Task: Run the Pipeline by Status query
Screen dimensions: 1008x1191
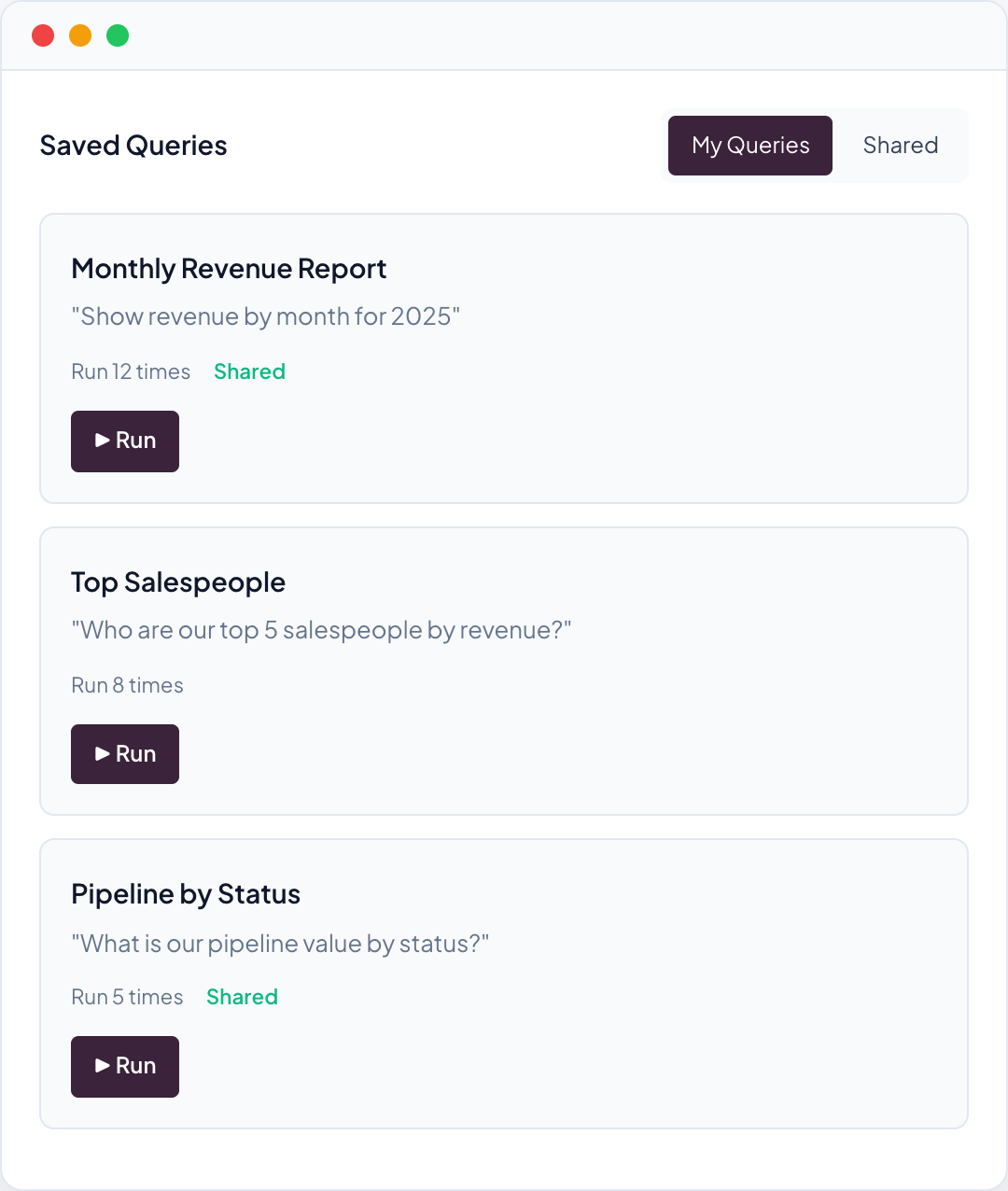Action: [x=124, y=1066]
